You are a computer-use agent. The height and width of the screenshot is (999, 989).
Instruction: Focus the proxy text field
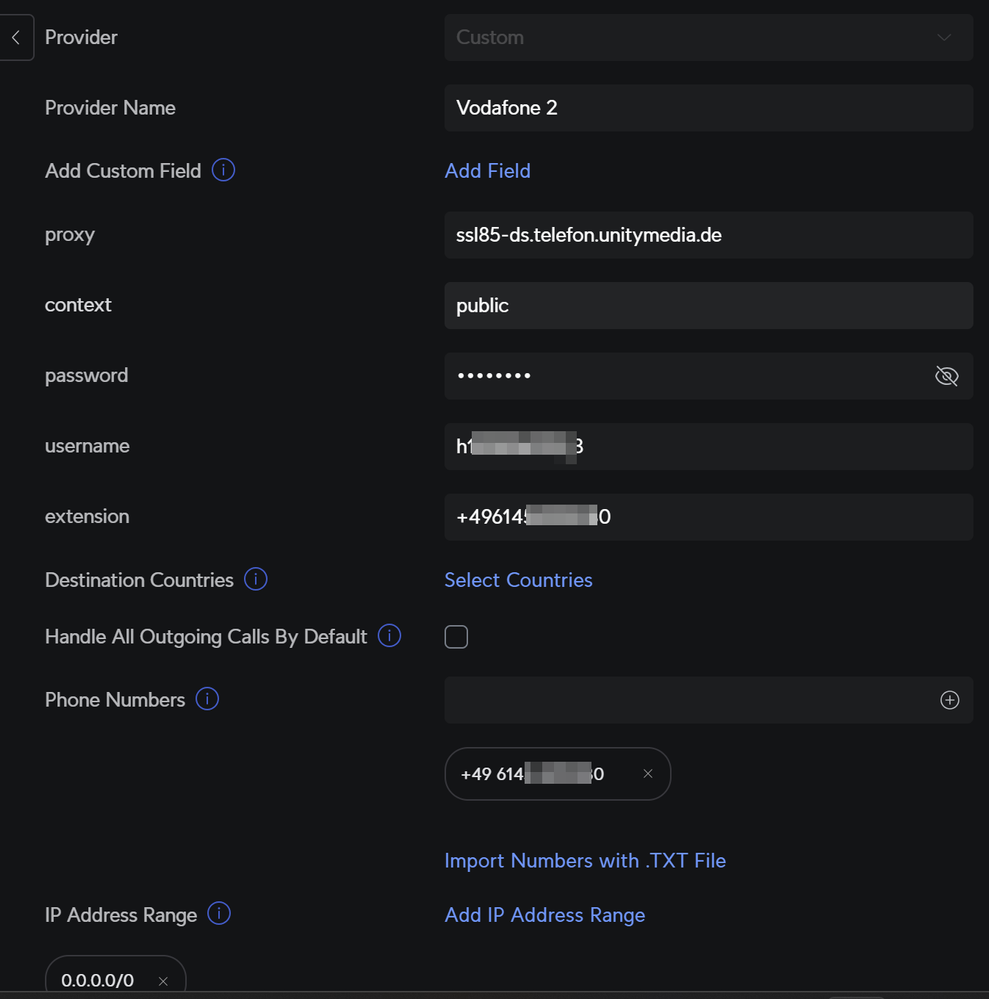tap(708, 235)
